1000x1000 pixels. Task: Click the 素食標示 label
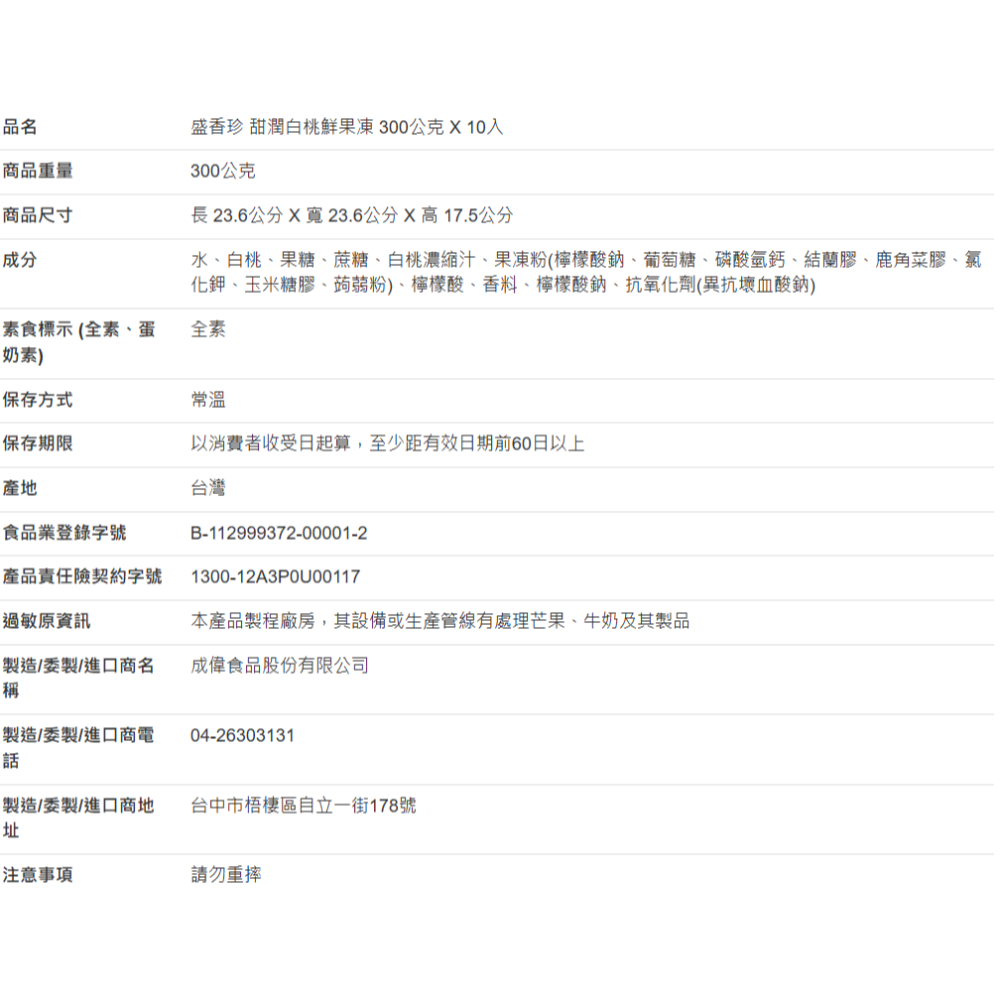(x=78, y=342)
